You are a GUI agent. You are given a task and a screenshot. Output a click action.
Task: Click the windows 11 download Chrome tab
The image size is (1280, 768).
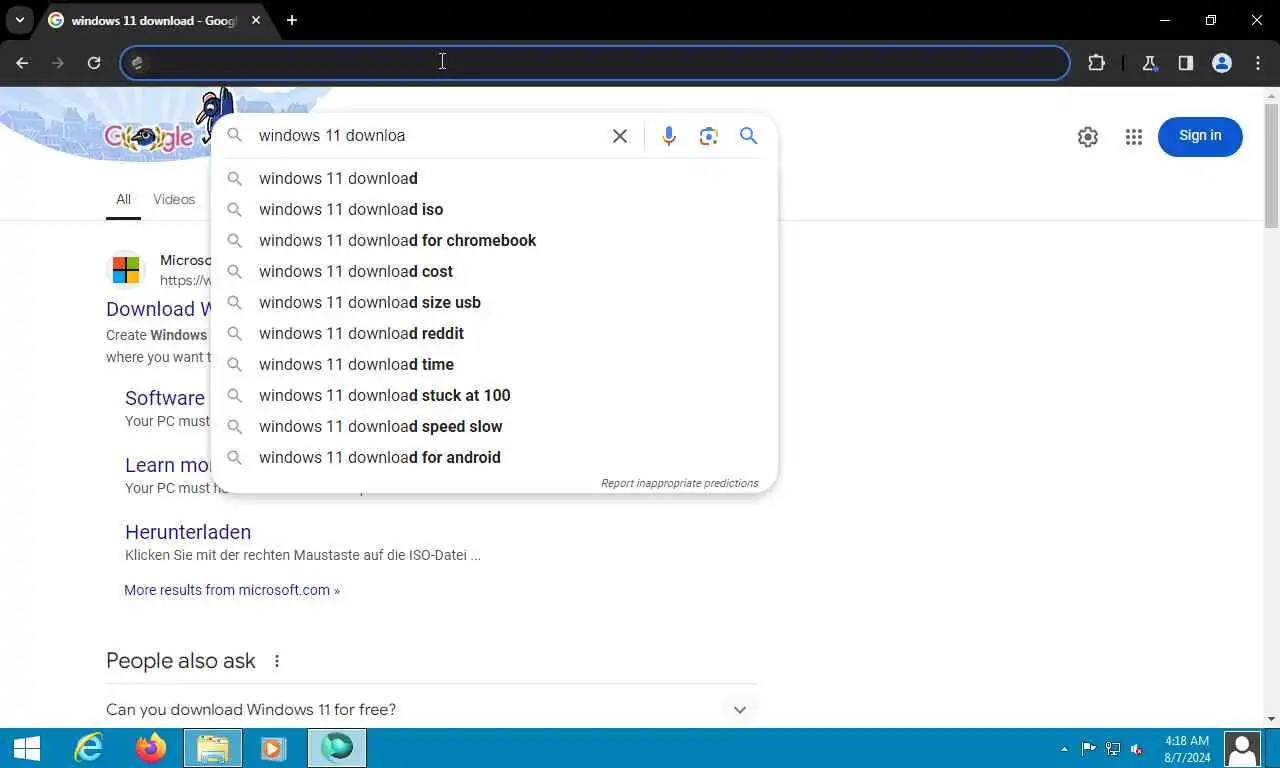[153, 20]
